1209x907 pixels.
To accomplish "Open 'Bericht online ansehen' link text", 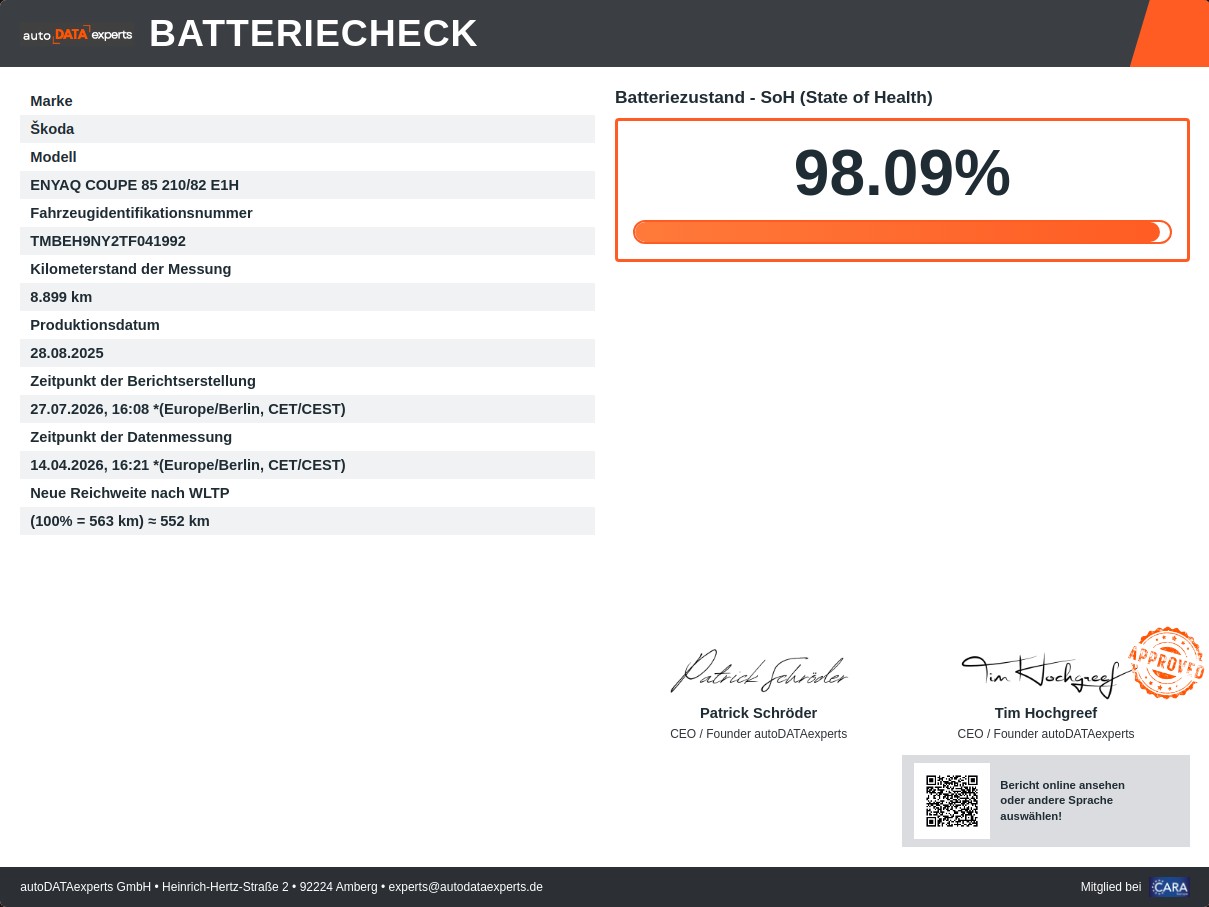I will point(1062,785).
